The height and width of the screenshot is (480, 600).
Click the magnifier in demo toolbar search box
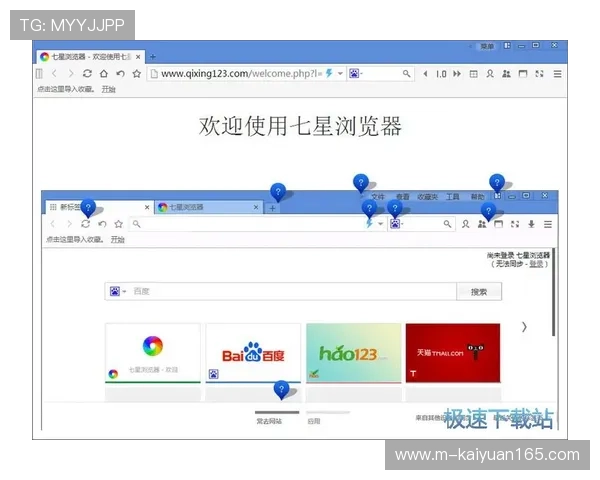[447, 224]
